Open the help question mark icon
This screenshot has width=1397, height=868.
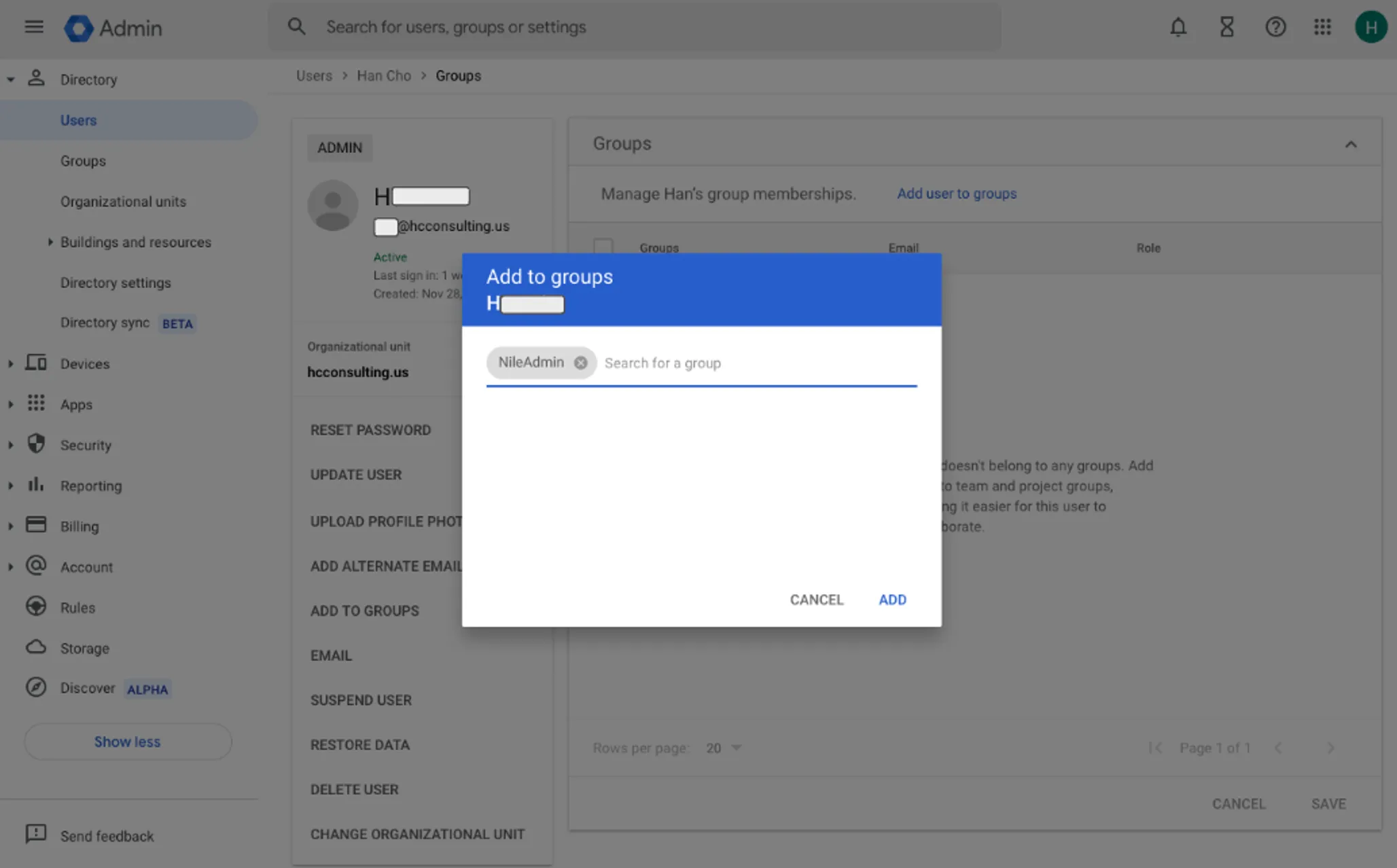(x=1275, y=27)
